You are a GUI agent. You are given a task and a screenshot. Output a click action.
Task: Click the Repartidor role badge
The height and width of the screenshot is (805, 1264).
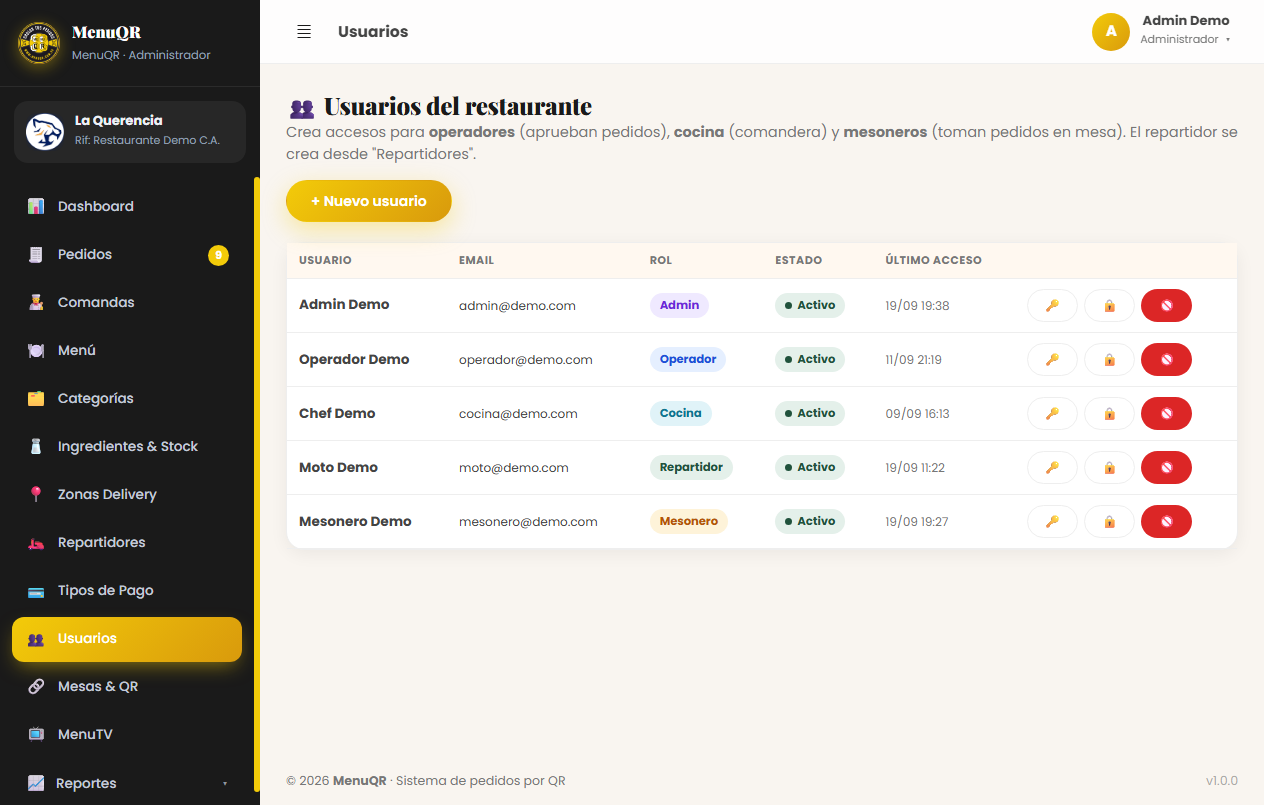click(x=691, y=467)
